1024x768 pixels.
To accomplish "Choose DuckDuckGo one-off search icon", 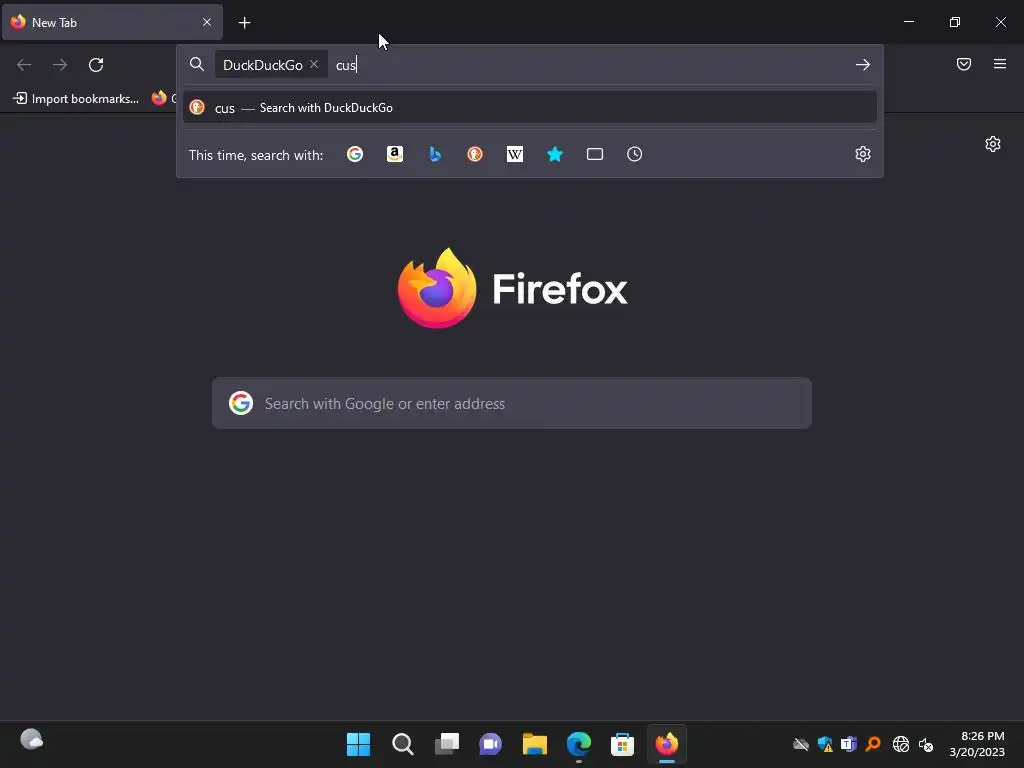I will point(475,154).
